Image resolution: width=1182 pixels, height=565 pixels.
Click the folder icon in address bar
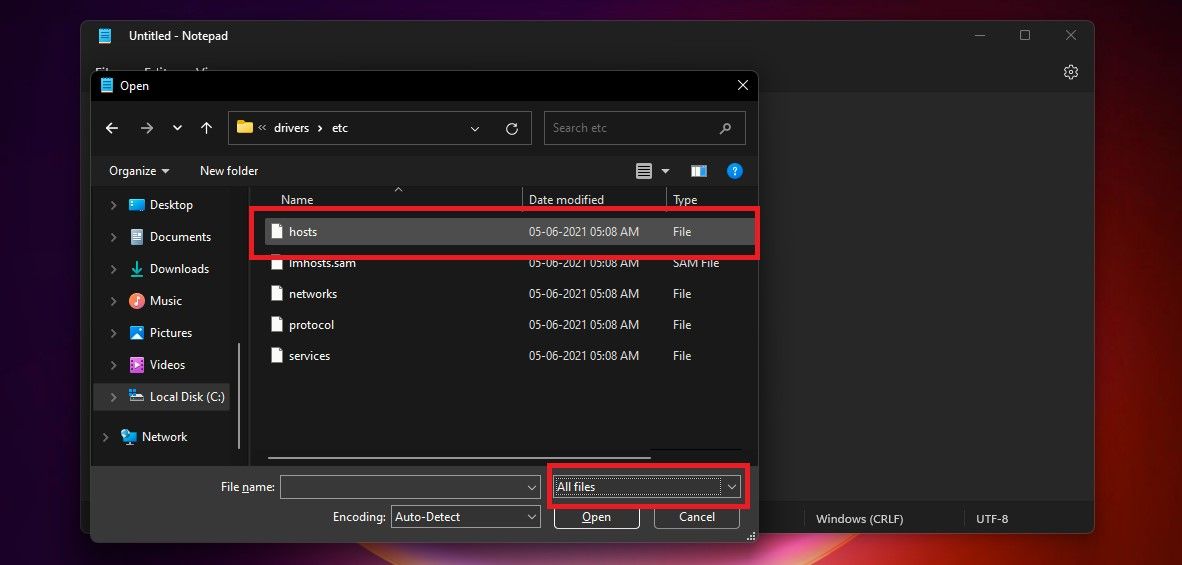pyautogui.click(x=244, y=127)
